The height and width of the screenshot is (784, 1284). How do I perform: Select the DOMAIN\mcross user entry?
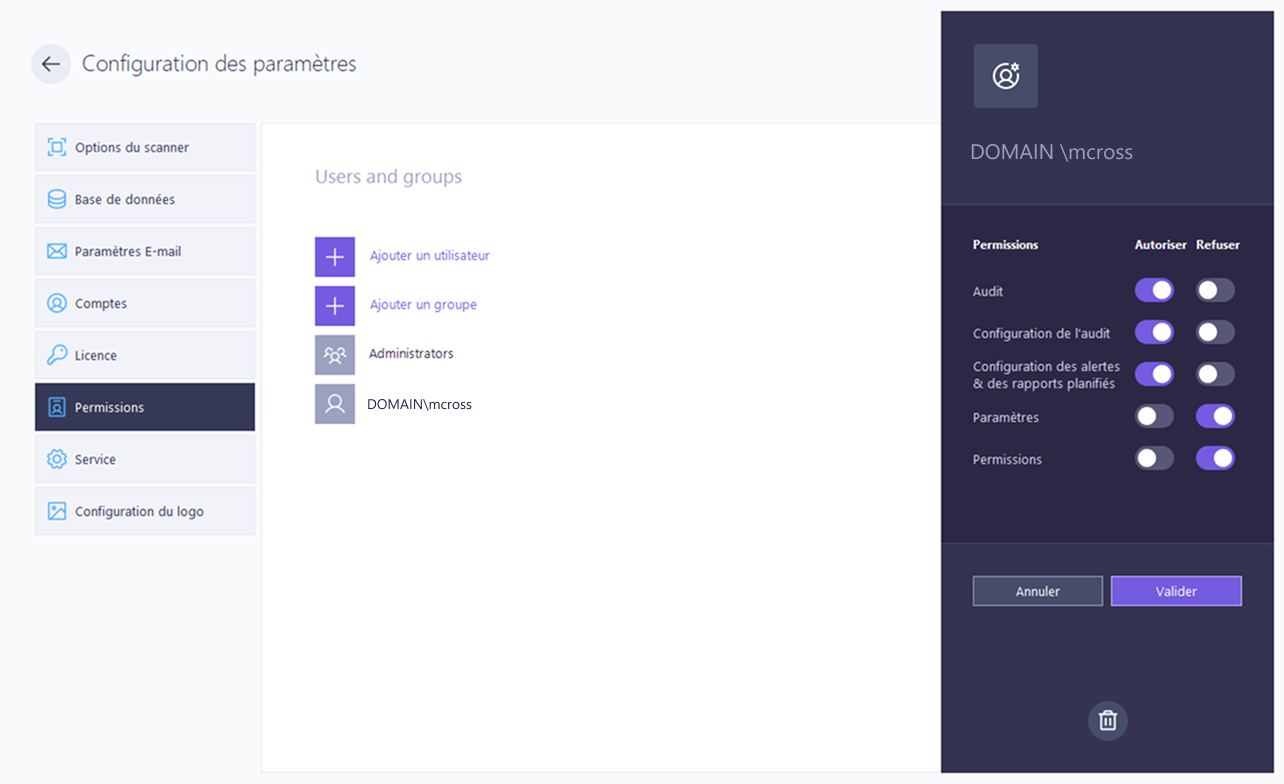419,404
